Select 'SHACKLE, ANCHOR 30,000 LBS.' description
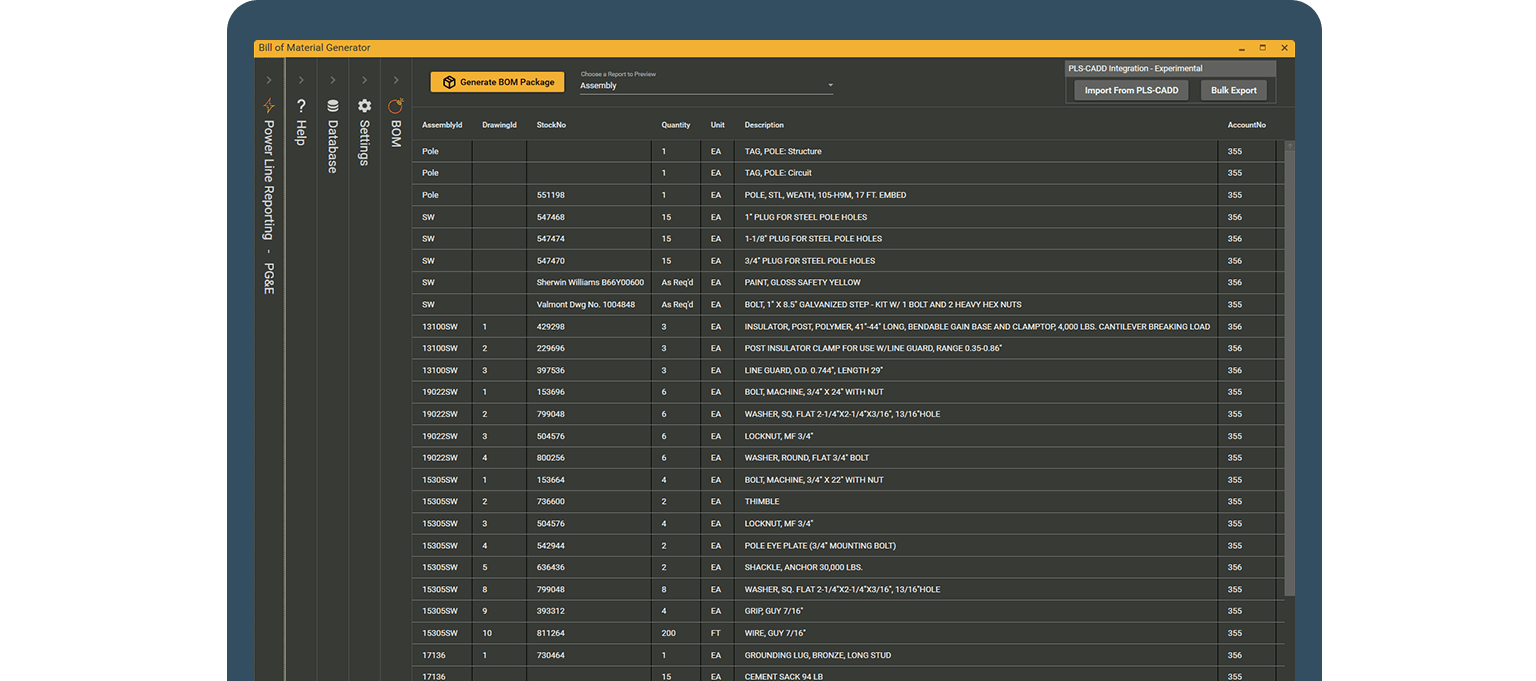 [x=803, y=568]
